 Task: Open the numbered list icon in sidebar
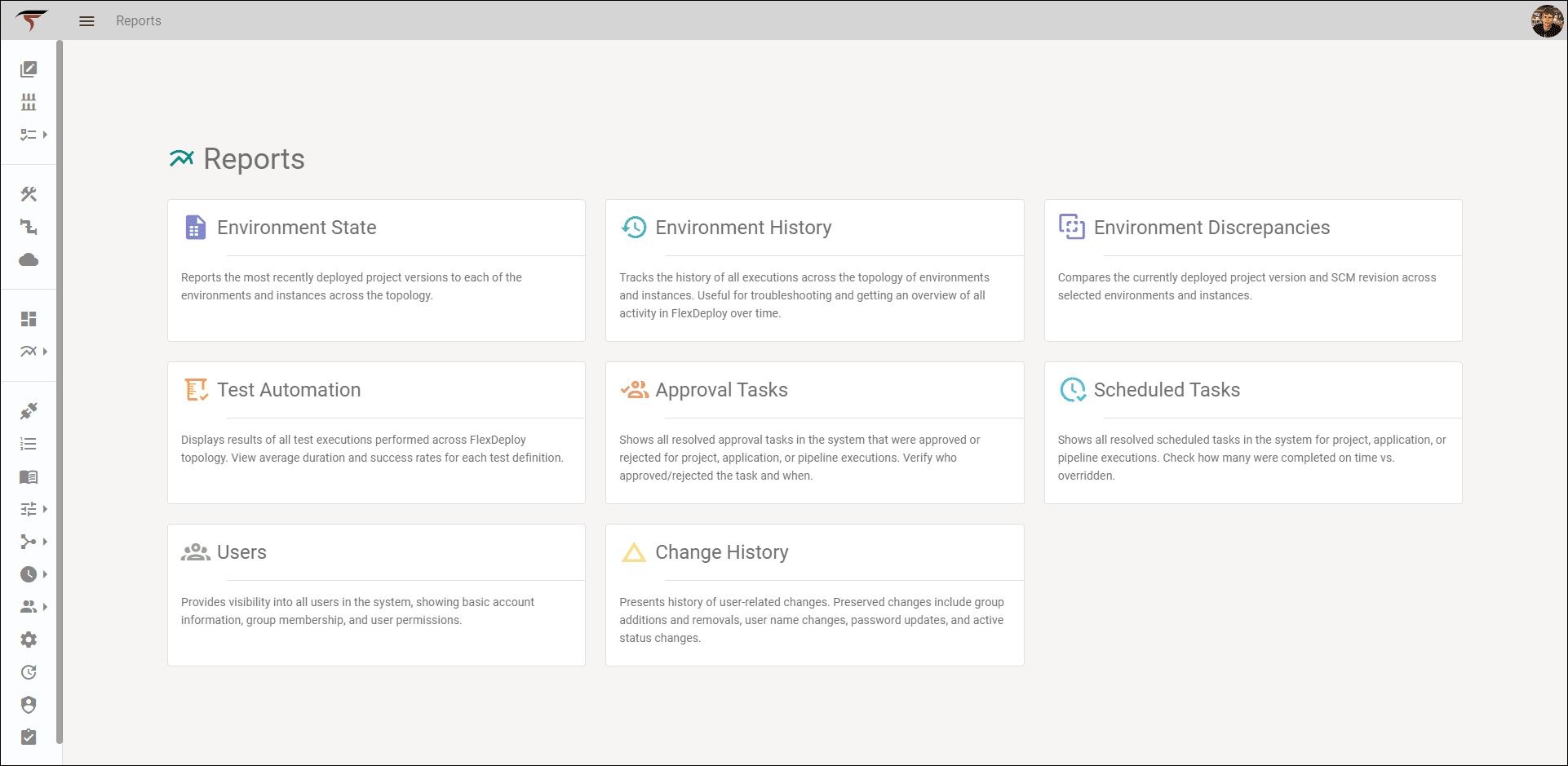pos(29,444)
